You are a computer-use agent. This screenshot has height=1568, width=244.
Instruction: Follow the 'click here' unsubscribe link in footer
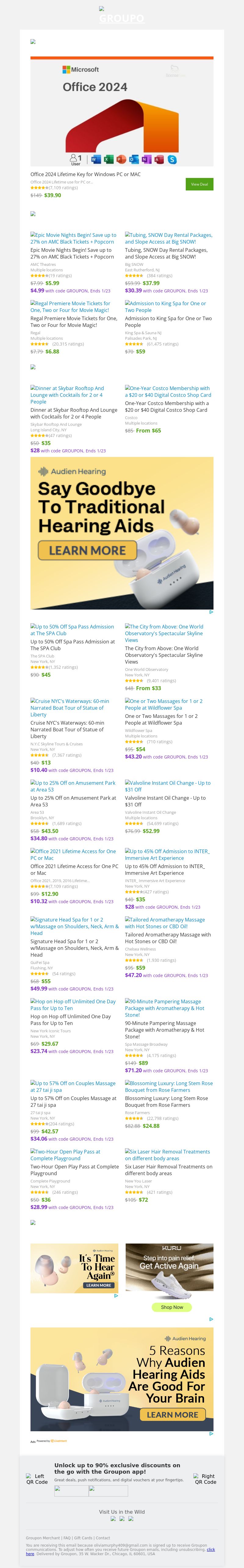tap(210, 1549)
